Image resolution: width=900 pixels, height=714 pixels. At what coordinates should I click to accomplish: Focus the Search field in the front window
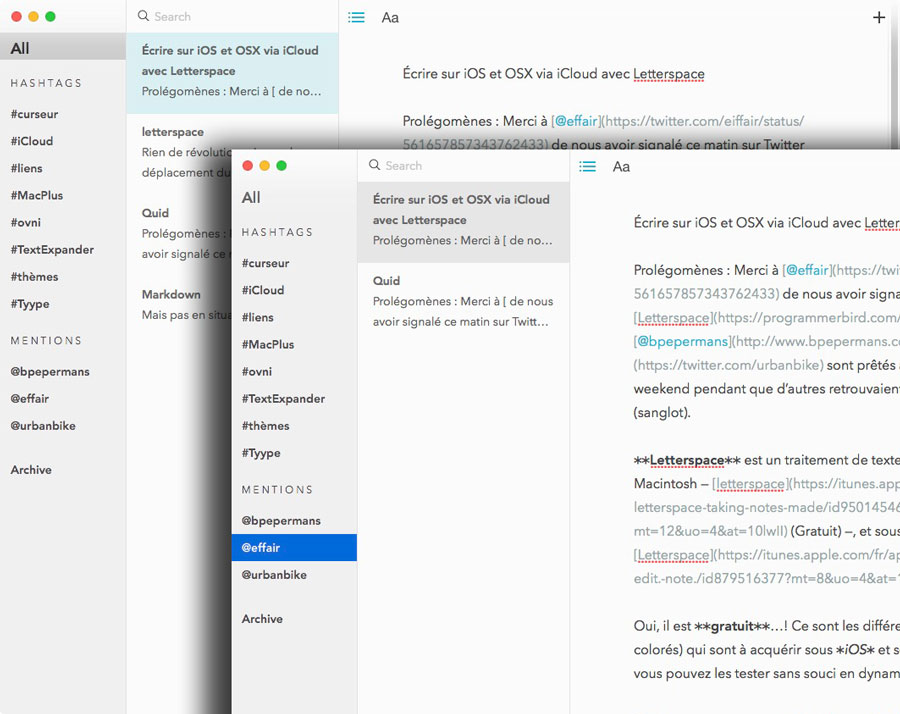click(x=463, y=165)
